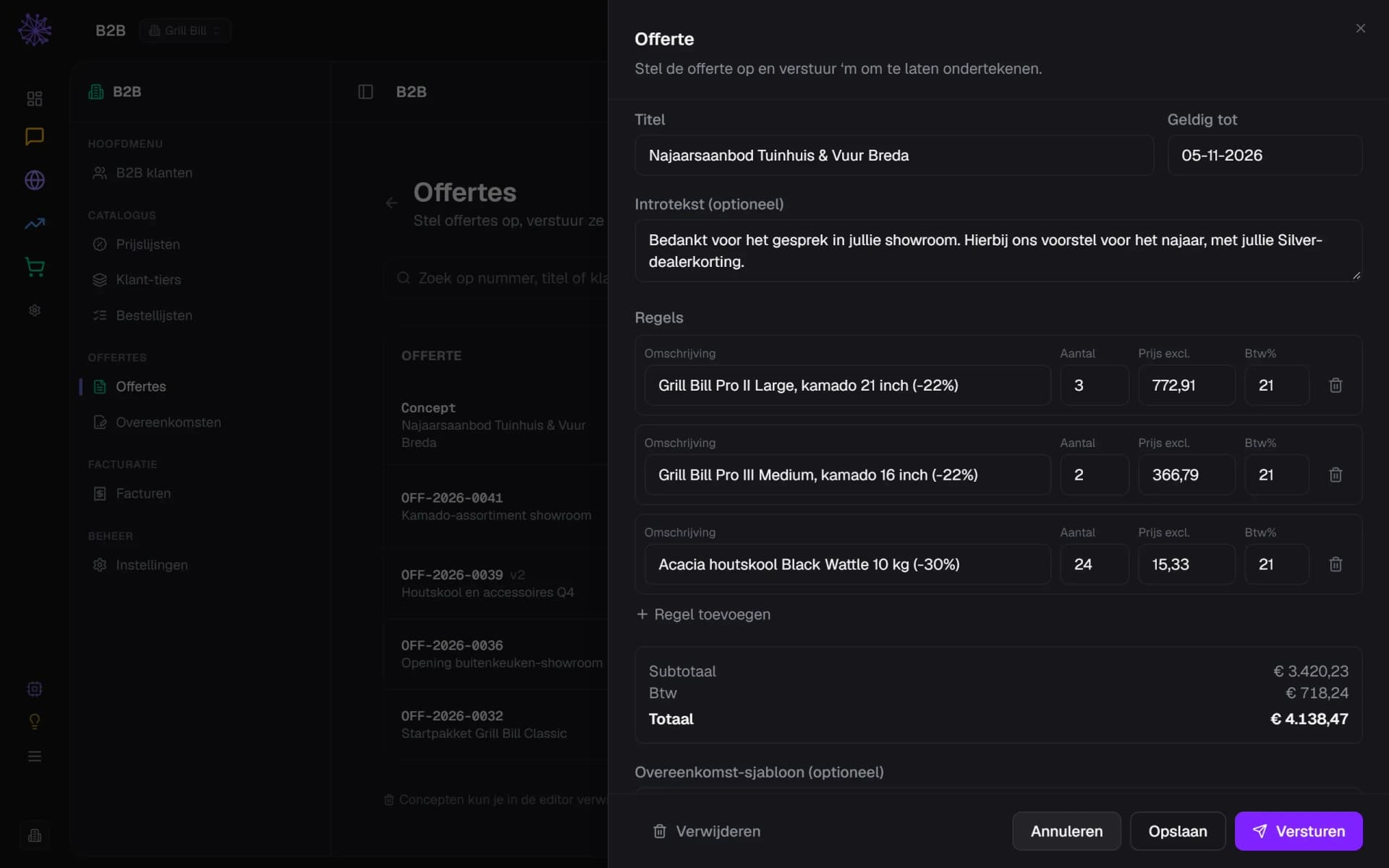Click the small gear icon in the rail
1389x868 pixels.
[x=35, y=310]
